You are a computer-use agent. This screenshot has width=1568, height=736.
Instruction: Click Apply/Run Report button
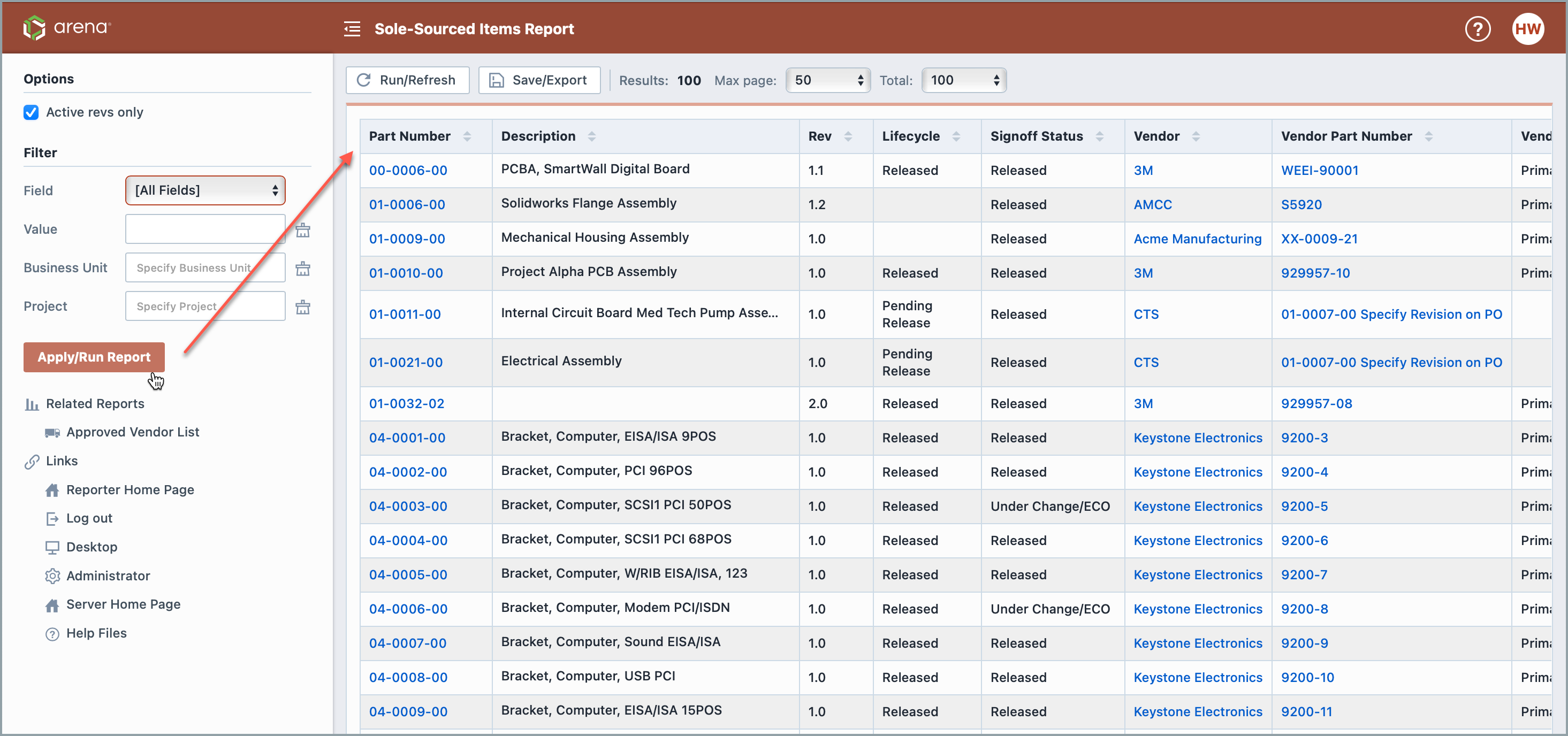(x=94, y=357)
